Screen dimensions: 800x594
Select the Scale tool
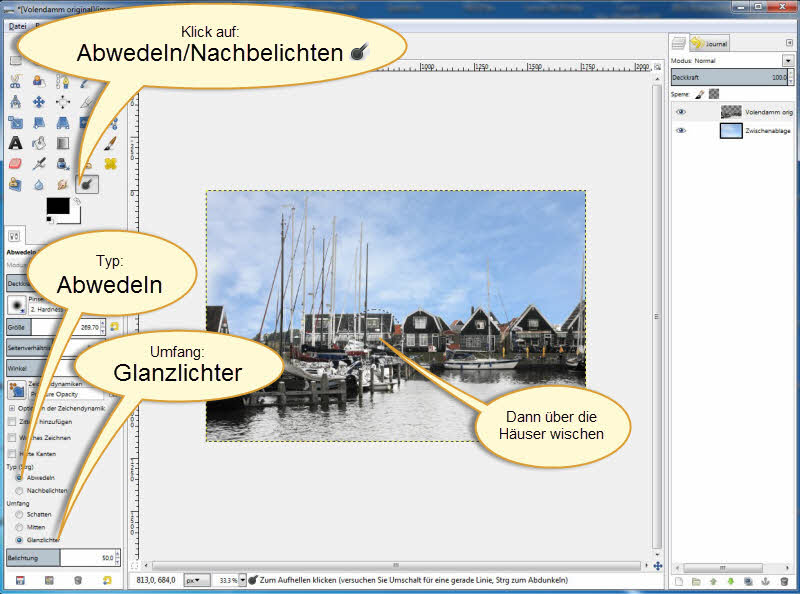click(15, 122)
